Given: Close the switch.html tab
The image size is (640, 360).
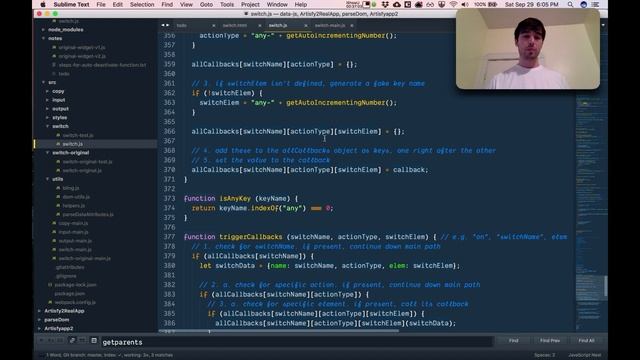Looking at the screenshot, I should point(260,25).
